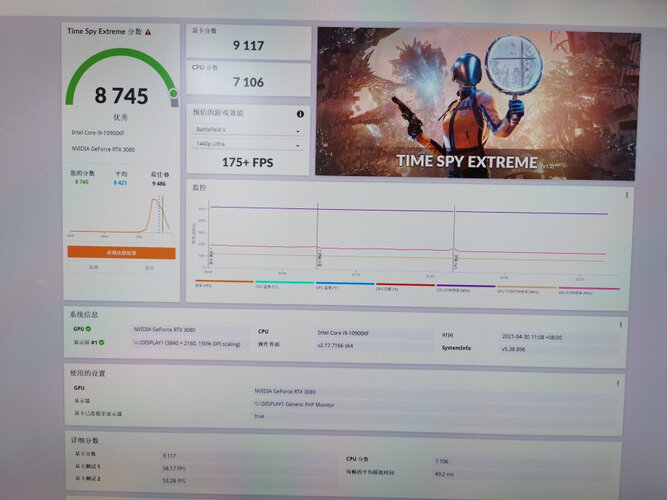Click the \\.\DISPLAY1 (3840 × 2160) value in system info

click(x=187, y=343)
